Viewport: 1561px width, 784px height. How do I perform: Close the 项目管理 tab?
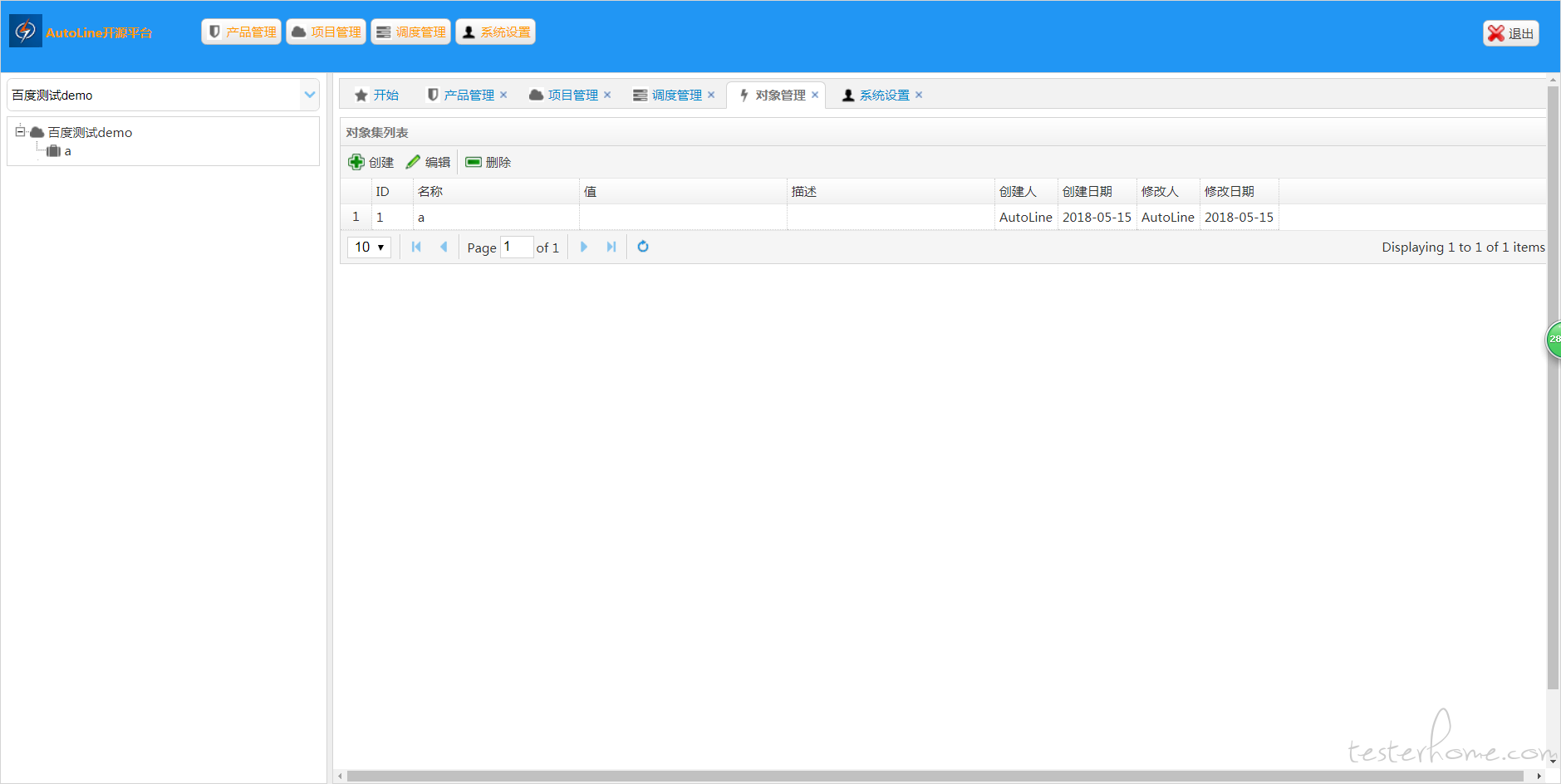tap(607, 95)
